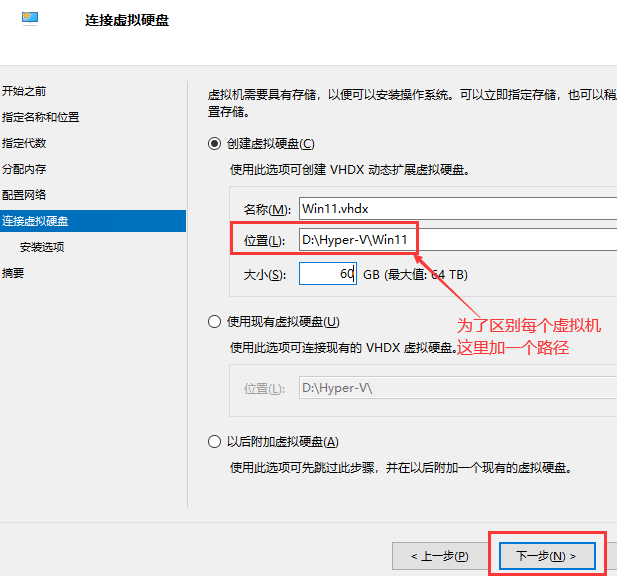Focus the disk size field showing 60
This screenshot has height=576, width=617.
[327, 274]
